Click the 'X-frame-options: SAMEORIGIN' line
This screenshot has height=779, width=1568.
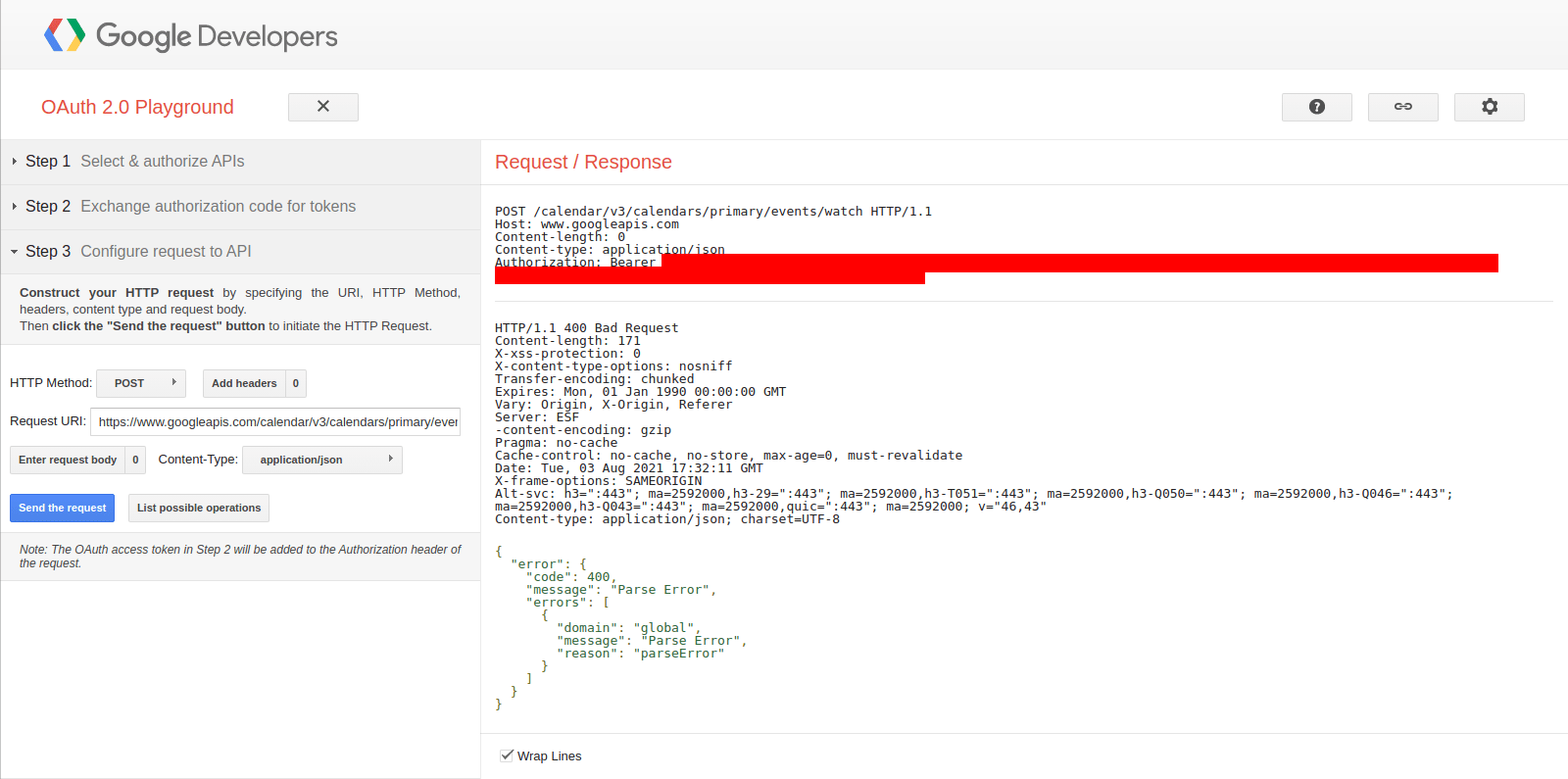598,481
